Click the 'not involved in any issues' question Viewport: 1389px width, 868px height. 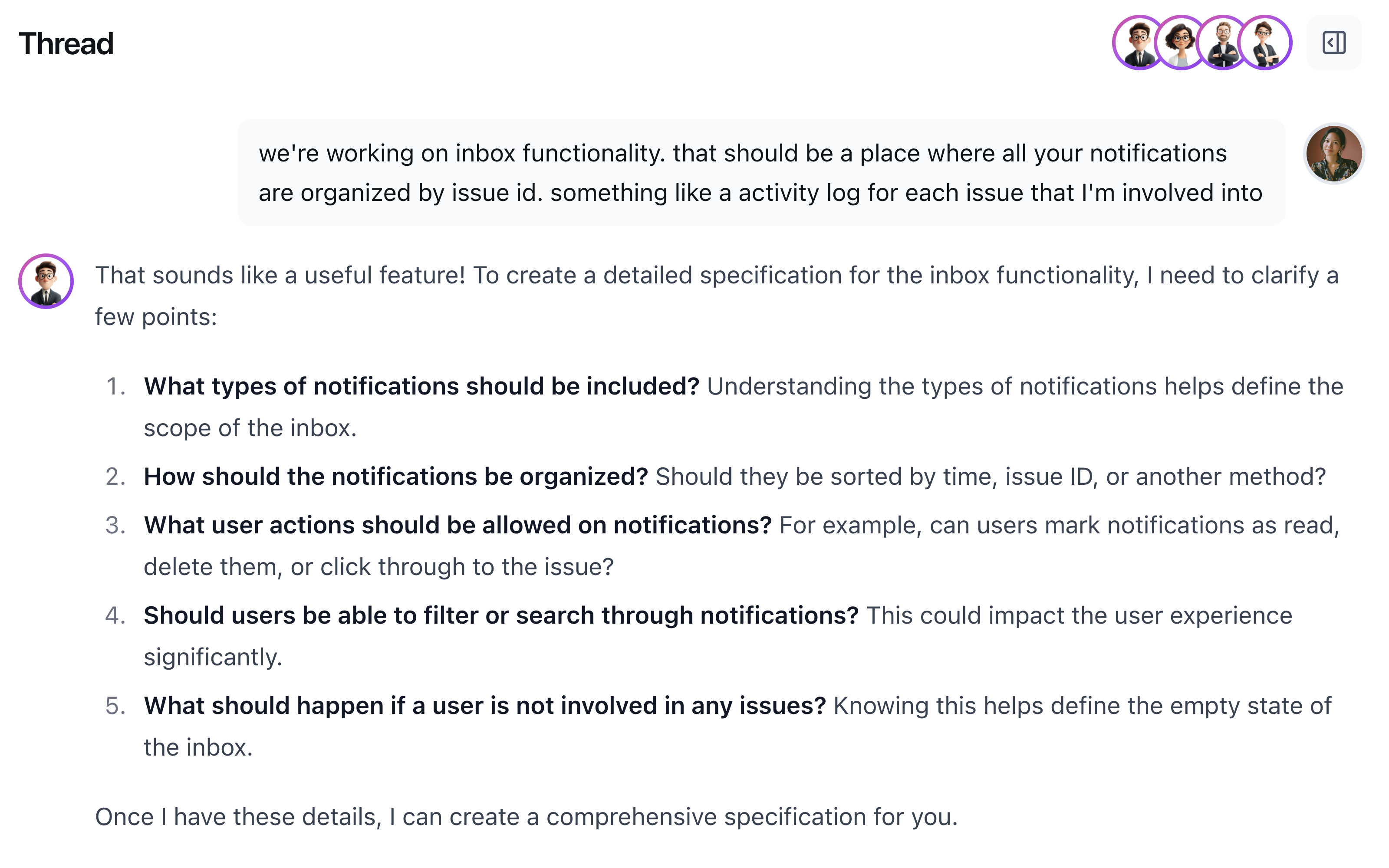[x=484, y=706]
